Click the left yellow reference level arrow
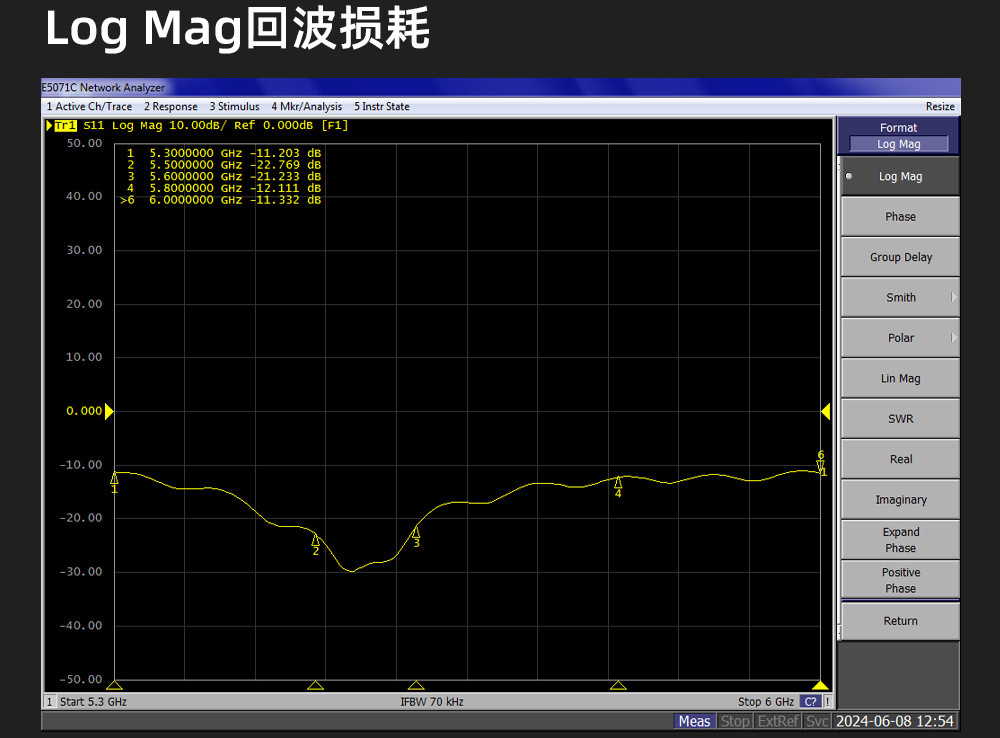The width and height of the screenshot is (1000, 738). click(x=109, y=411)
